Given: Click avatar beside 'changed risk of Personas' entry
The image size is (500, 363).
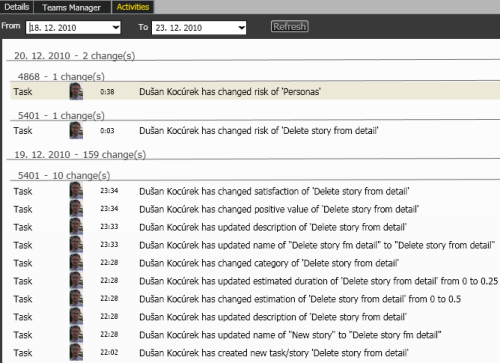Looking at the screenshot, I should [76, 92].
